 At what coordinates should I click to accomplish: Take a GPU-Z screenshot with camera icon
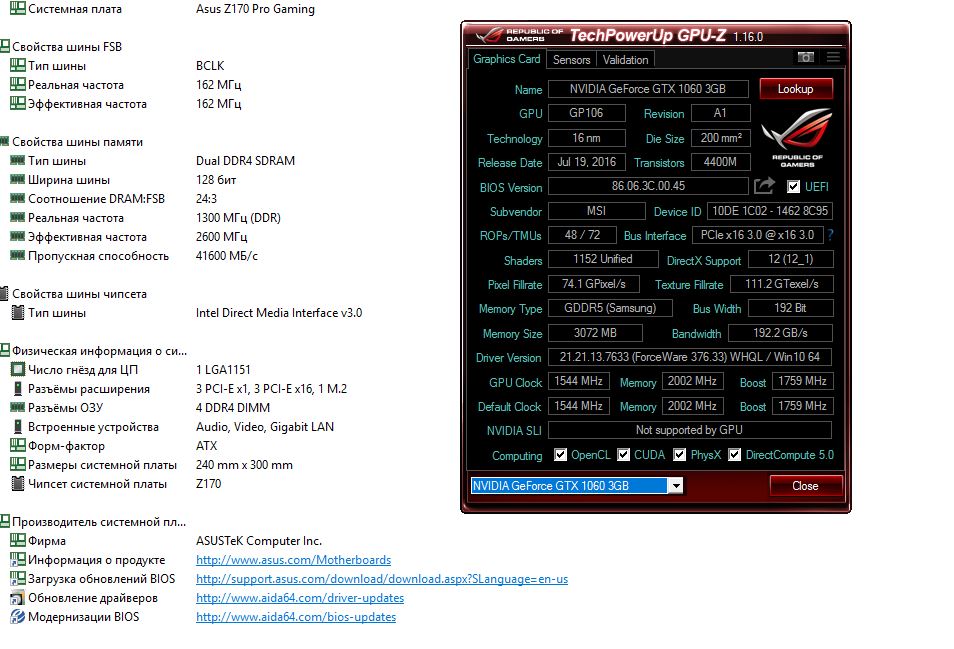point(806,57)
